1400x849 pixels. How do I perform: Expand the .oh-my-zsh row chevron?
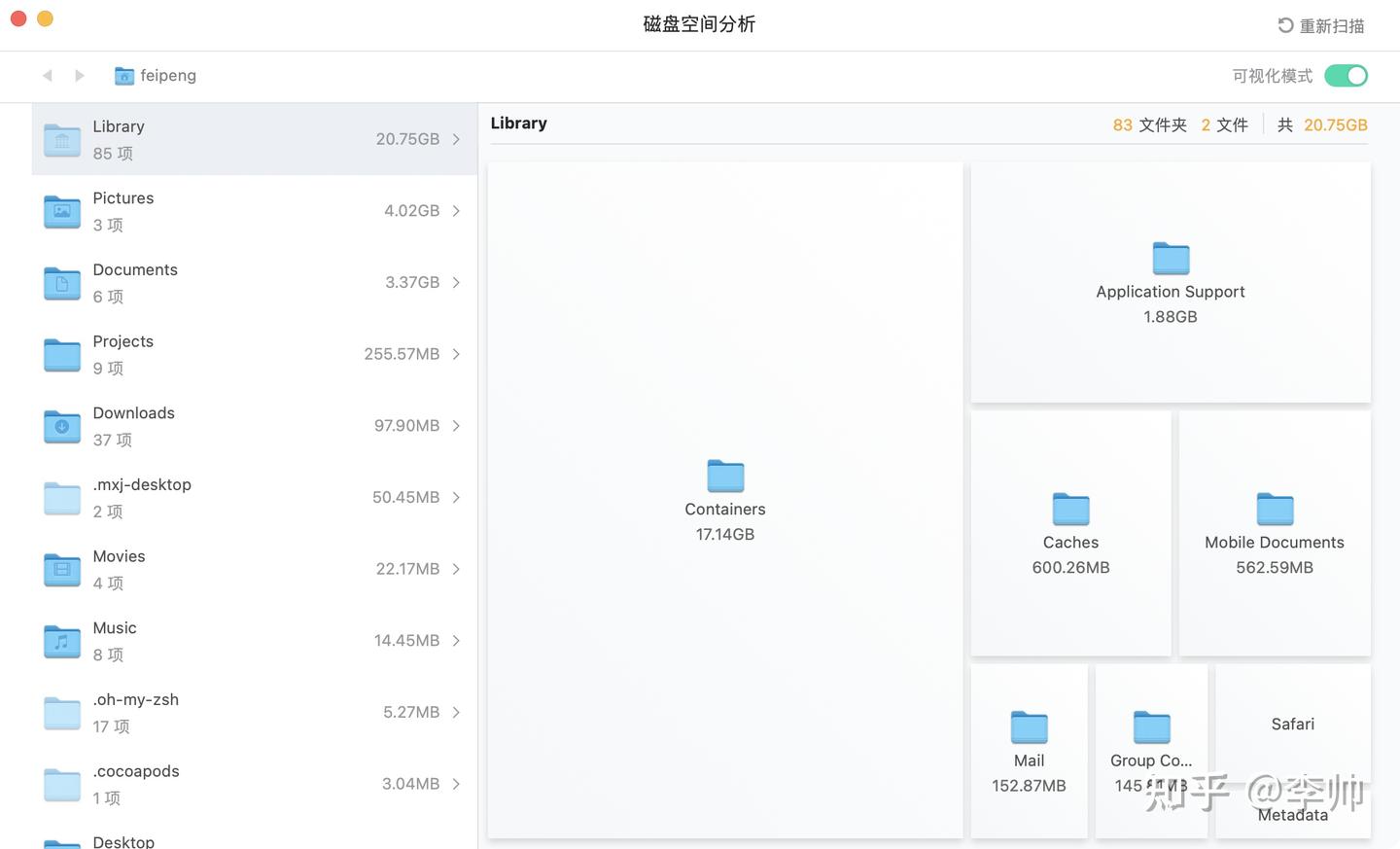[456, 712]
